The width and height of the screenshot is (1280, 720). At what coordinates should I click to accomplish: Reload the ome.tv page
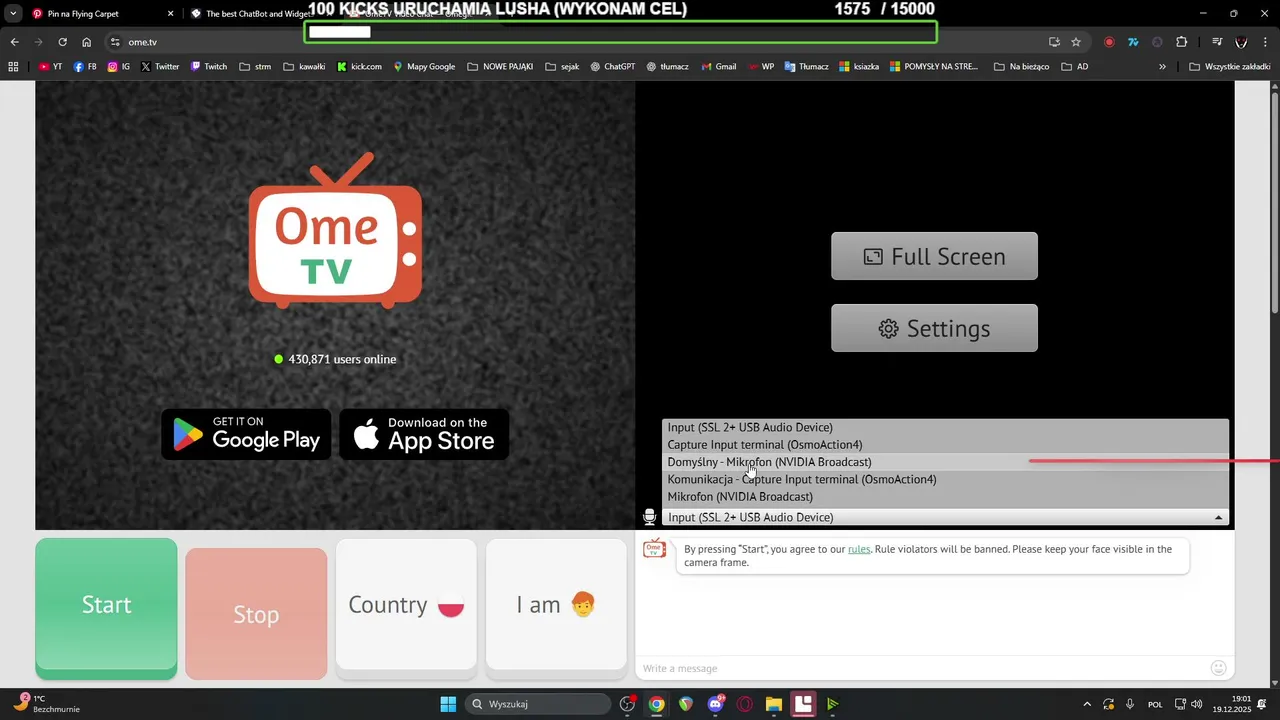[x=62, y=42]
